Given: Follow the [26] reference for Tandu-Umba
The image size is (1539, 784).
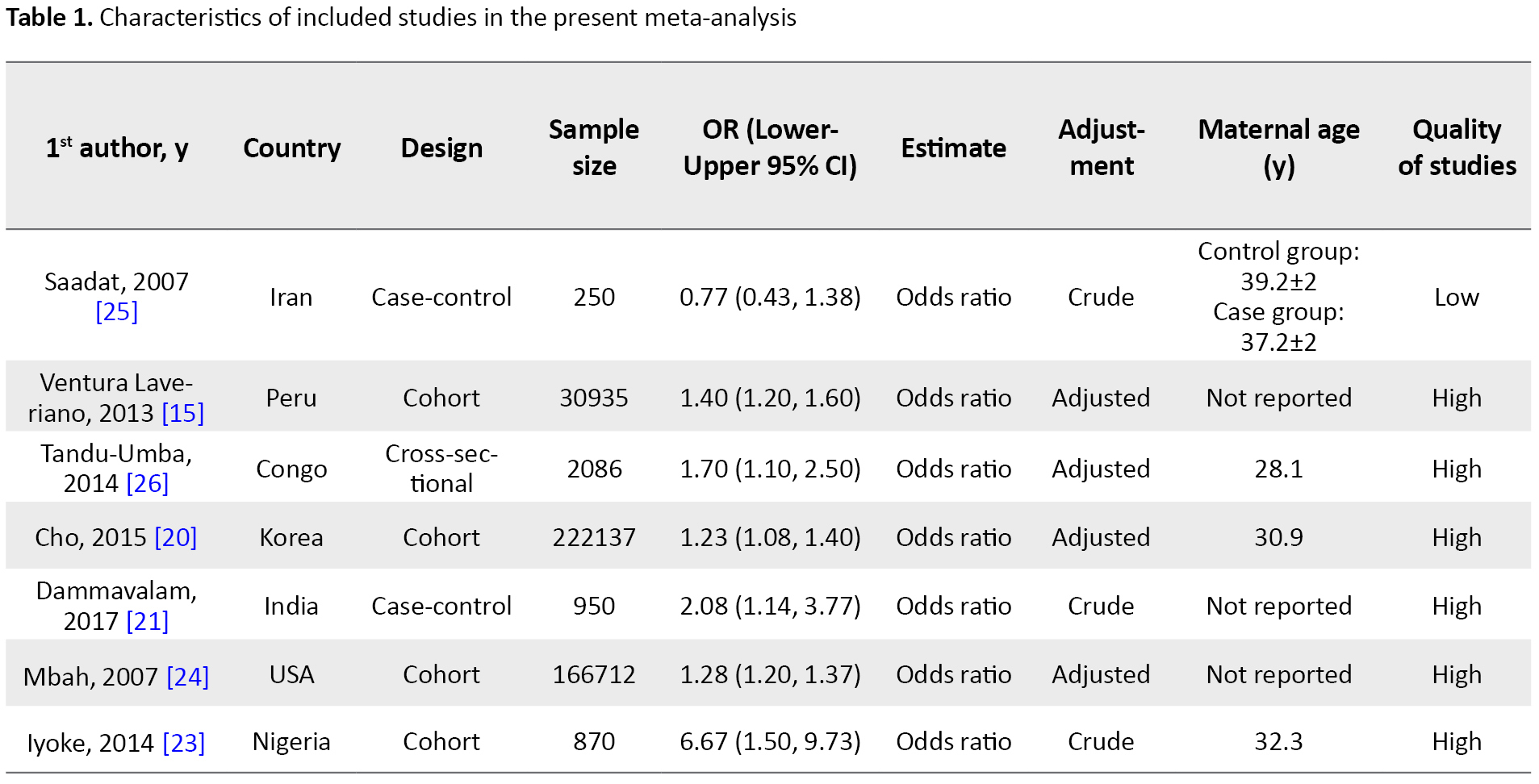Looking at the screenshot, I should pyautogui.click(x=147, y=484).
